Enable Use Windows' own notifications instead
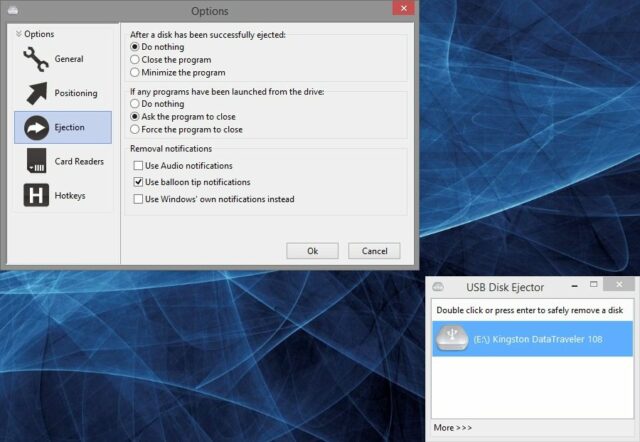Screen dimensions: 640x442 139,199
